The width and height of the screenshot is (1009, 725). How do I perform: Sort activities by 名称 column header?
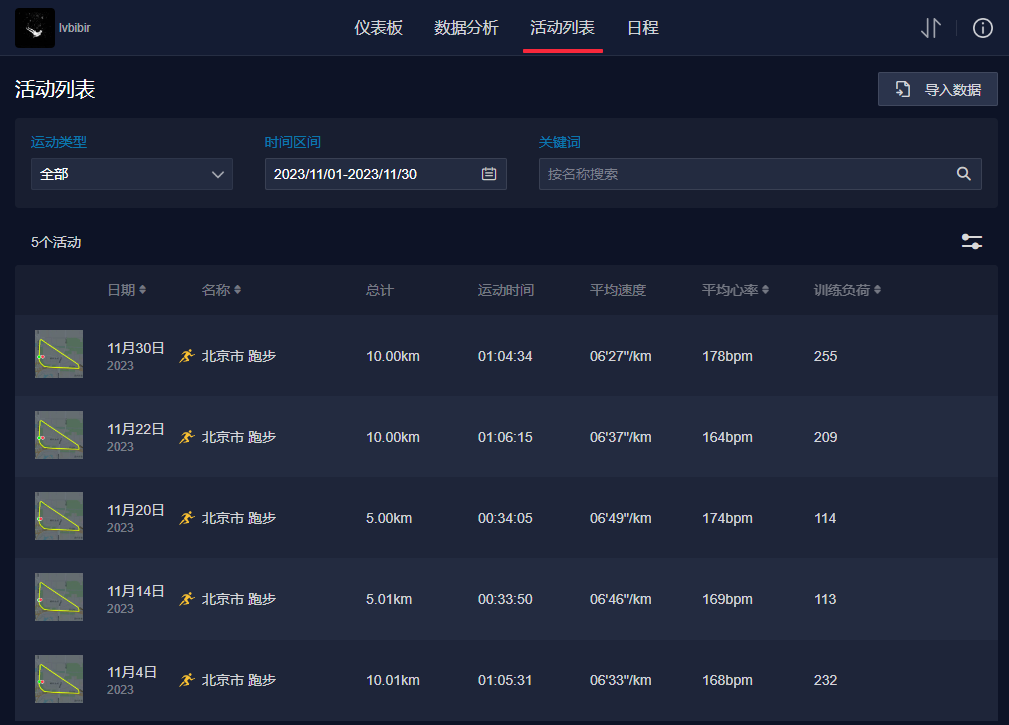click(221, 290)
